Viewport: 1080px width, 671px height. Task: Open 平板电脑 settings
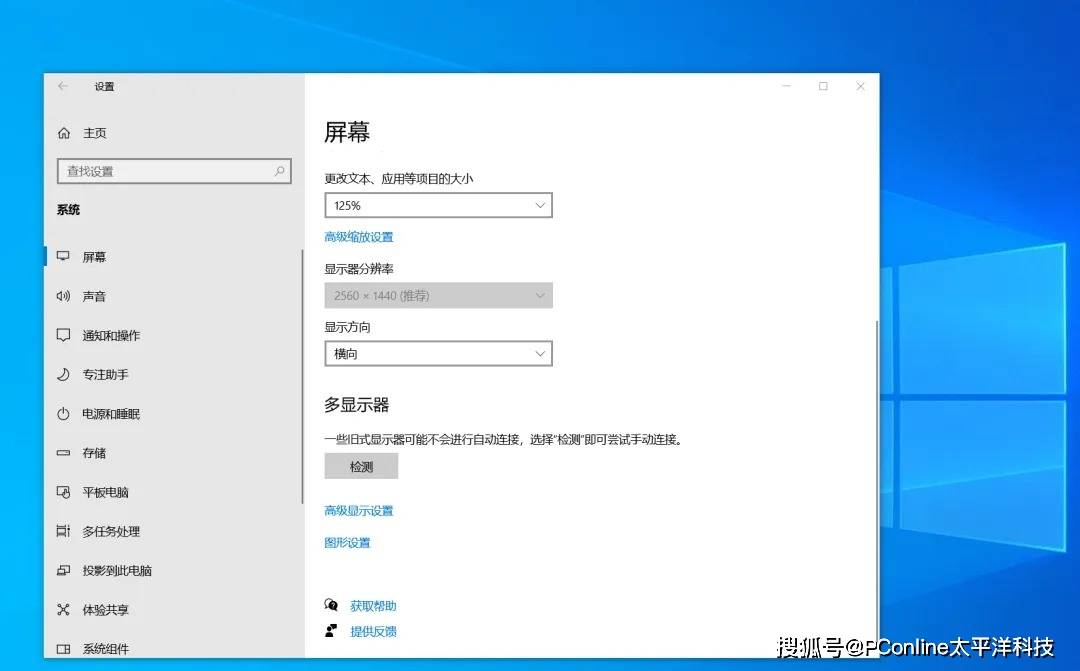point(105,492)
